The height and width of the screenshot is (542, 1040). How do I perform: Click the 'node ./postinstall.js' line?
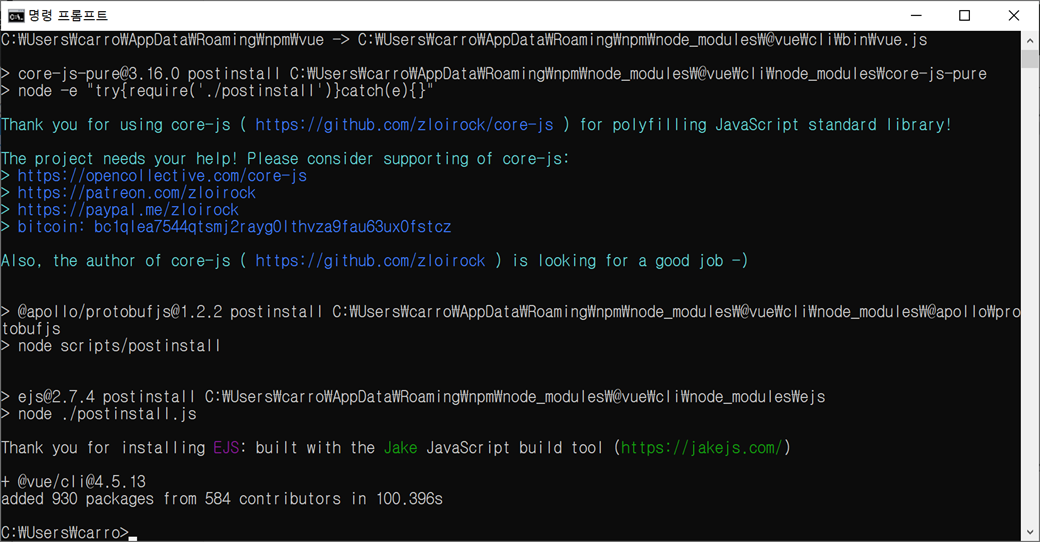[98, 414]
